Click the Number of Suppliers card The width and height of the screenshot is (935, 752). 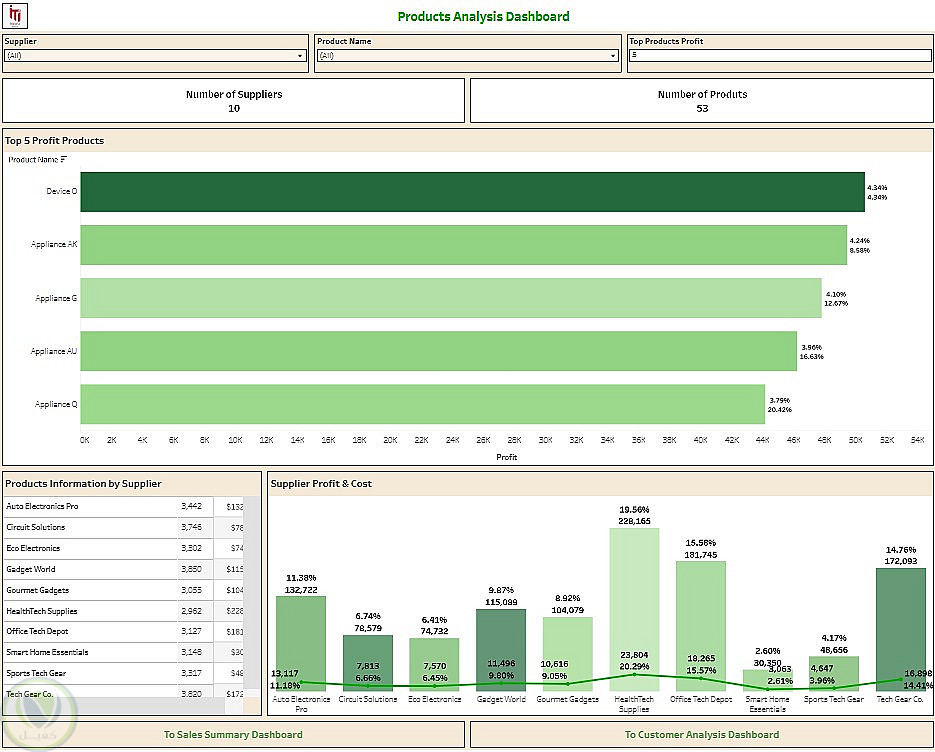pos(234,101)
